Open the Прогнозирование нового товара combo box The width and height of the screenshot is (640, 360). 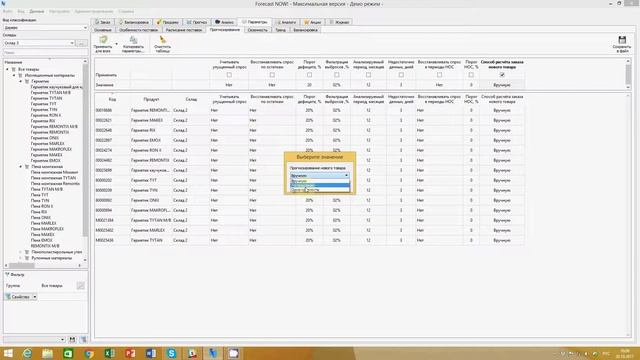pos(319,175)
